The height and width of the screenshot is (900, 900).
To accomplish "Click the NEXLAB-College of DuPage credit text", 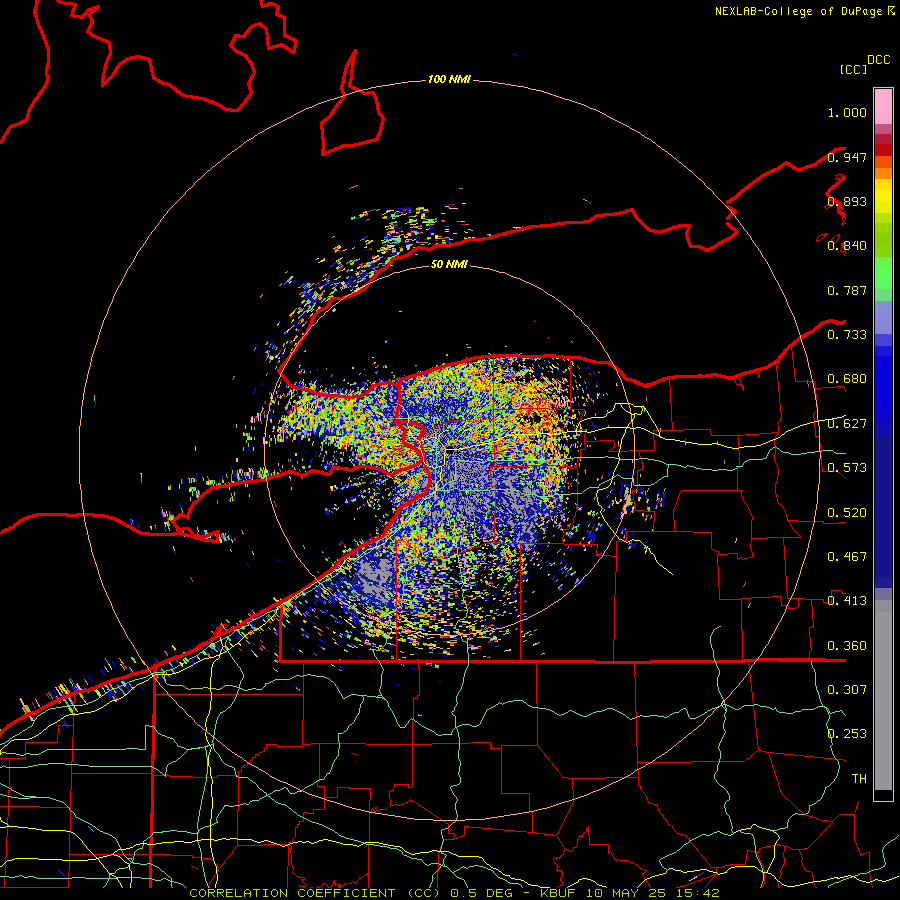I will pyautogui.click(x=799, y=11).
